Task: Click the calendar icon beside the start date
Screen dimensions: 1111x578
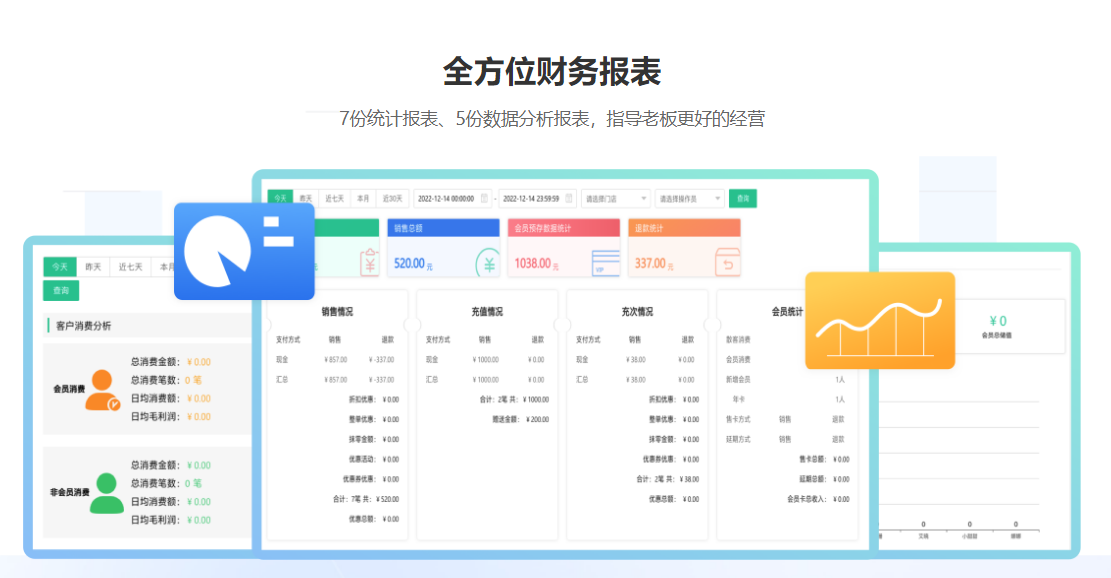Action: tap(484, 198)
